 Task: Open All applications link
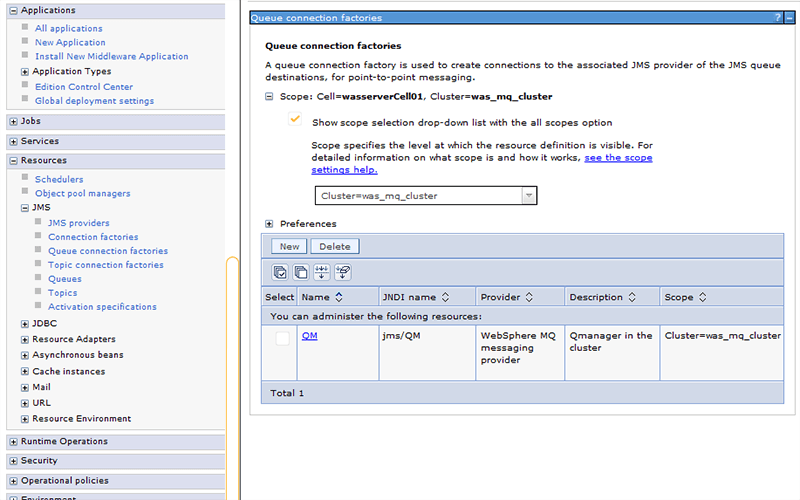(68, 29)
